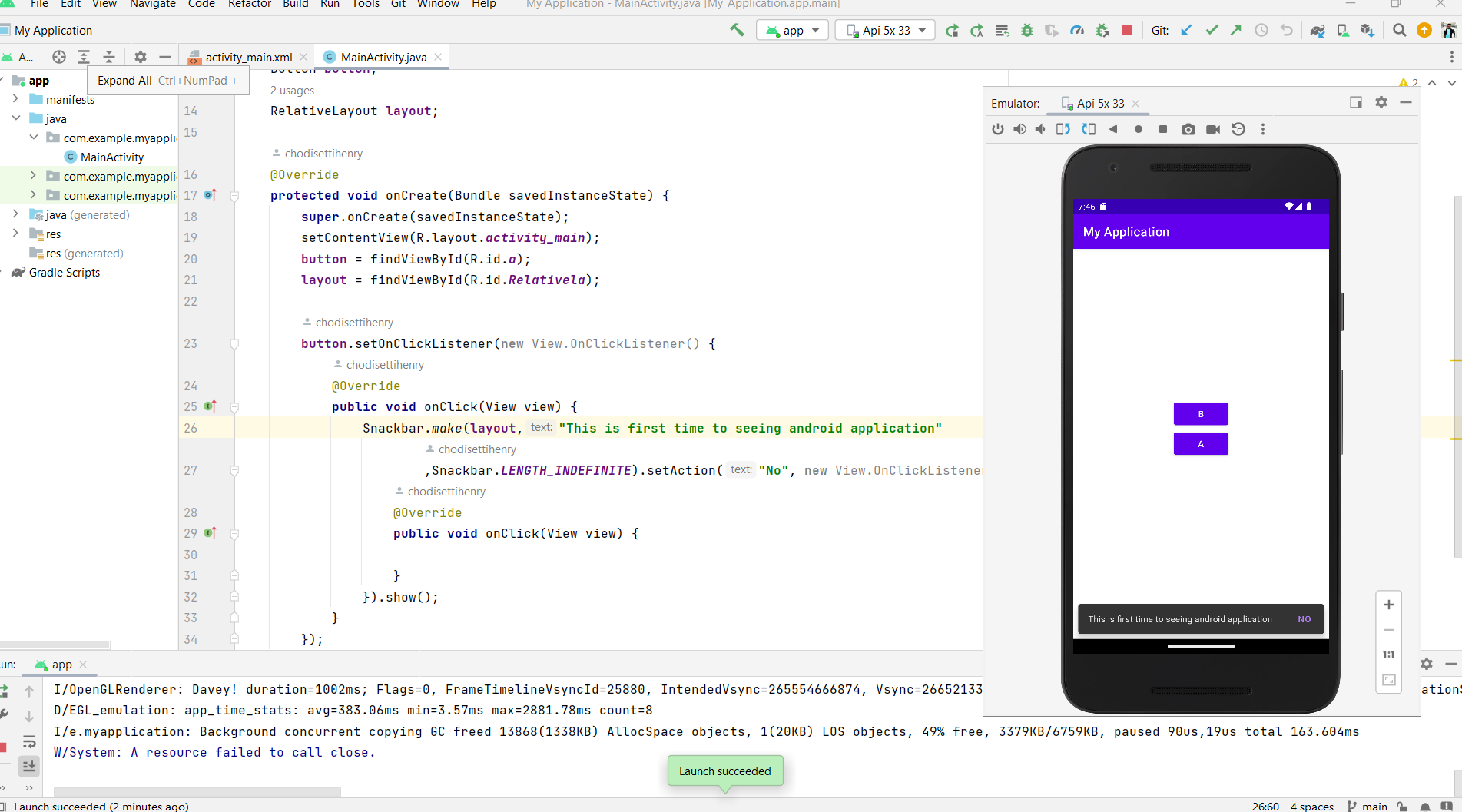Take an emulator screenshot with camera icon
Screen dimensions: 1462x812
(x=1188, y=129)
